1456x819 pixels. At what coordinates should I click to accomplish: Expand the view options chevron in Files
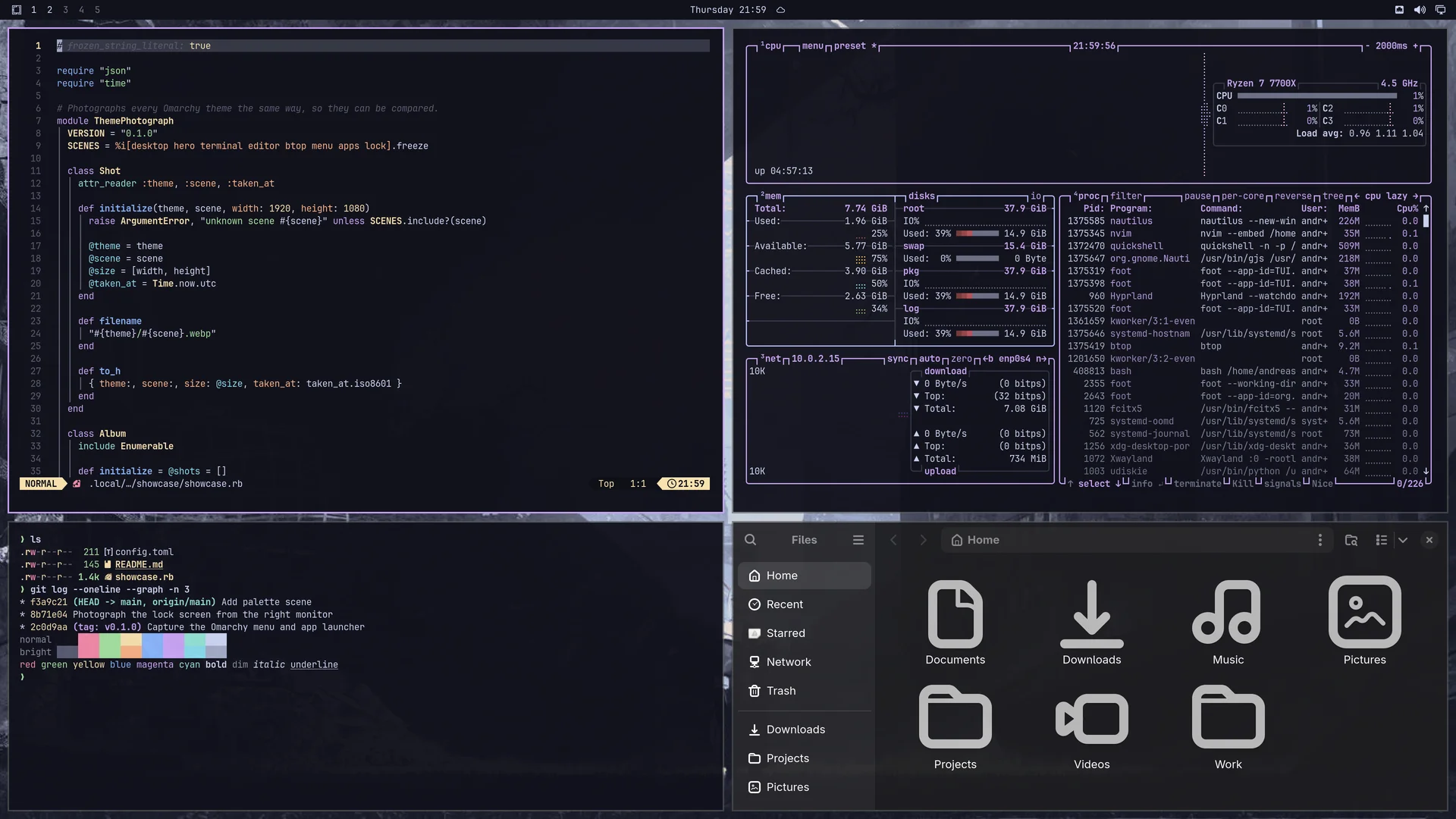coord(1403,540)
